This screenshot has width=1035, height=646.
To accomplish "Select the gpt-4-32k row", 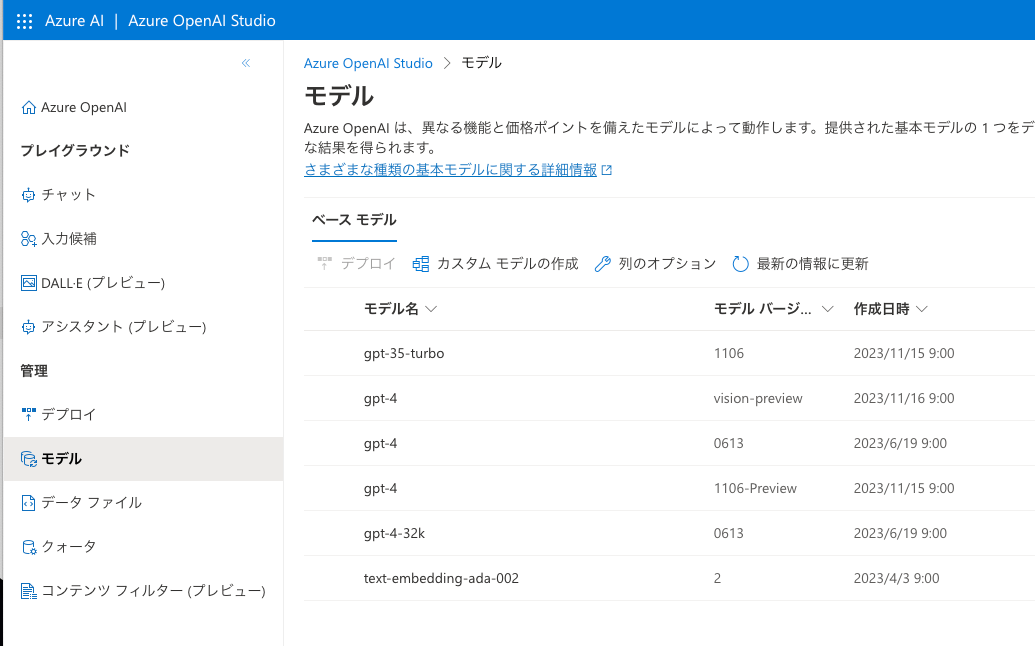I will (669, 533).
